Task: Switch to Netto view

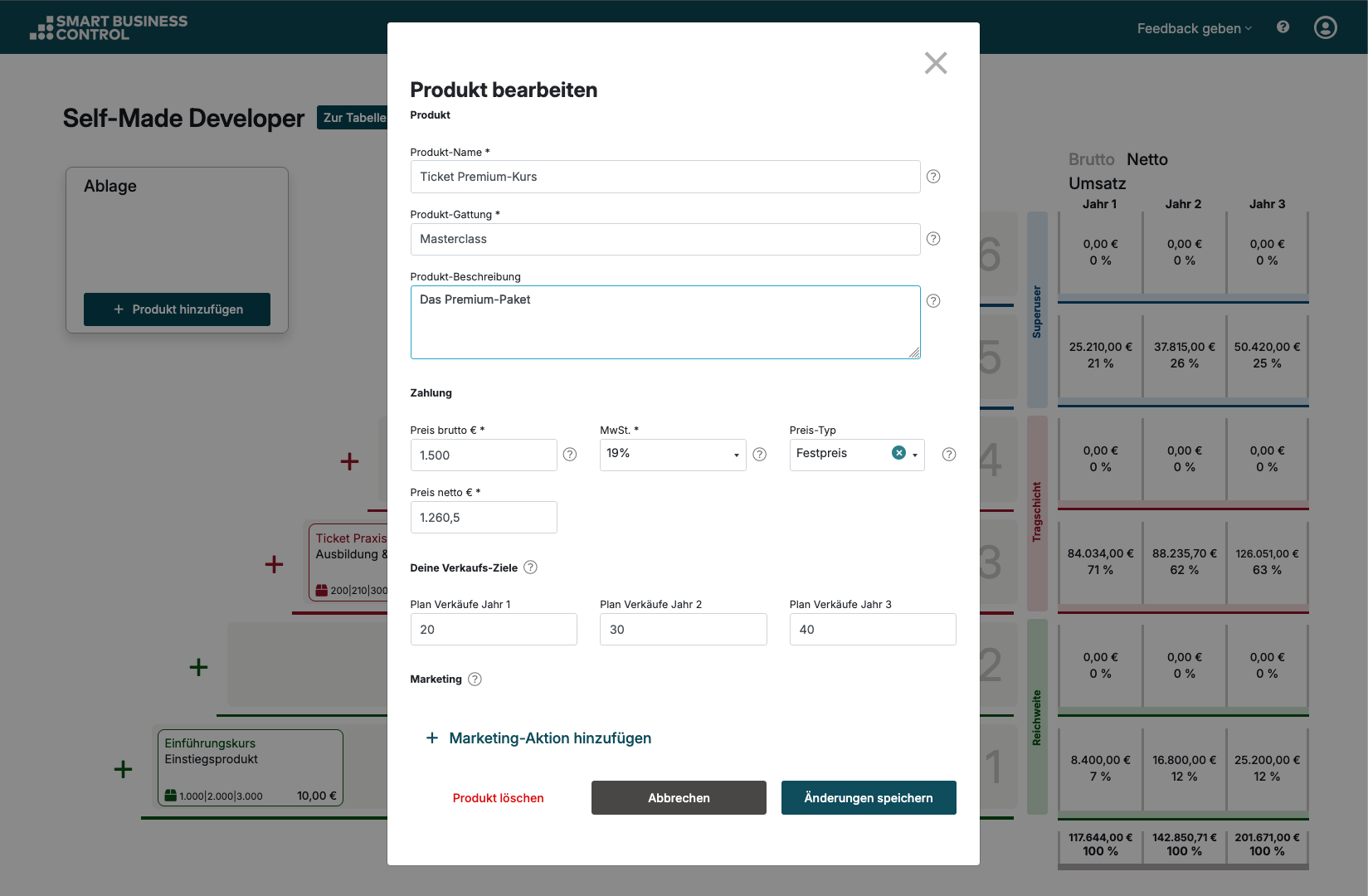Action: click(x=1146, y=159)
